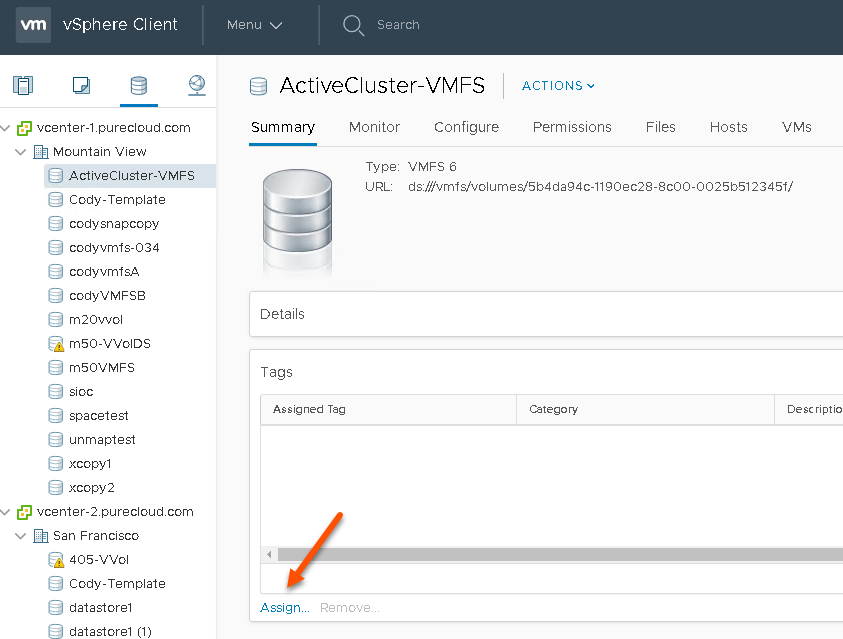Click the m50VMFS datastore icon
The height and width of the screenshot is (639, 843).
[x=56, y=368]
